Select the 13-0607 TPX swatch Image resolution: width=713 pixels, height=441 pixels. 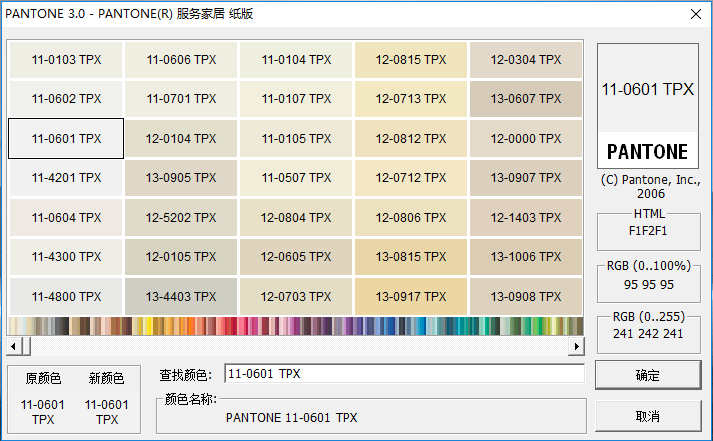pos(526,99)
